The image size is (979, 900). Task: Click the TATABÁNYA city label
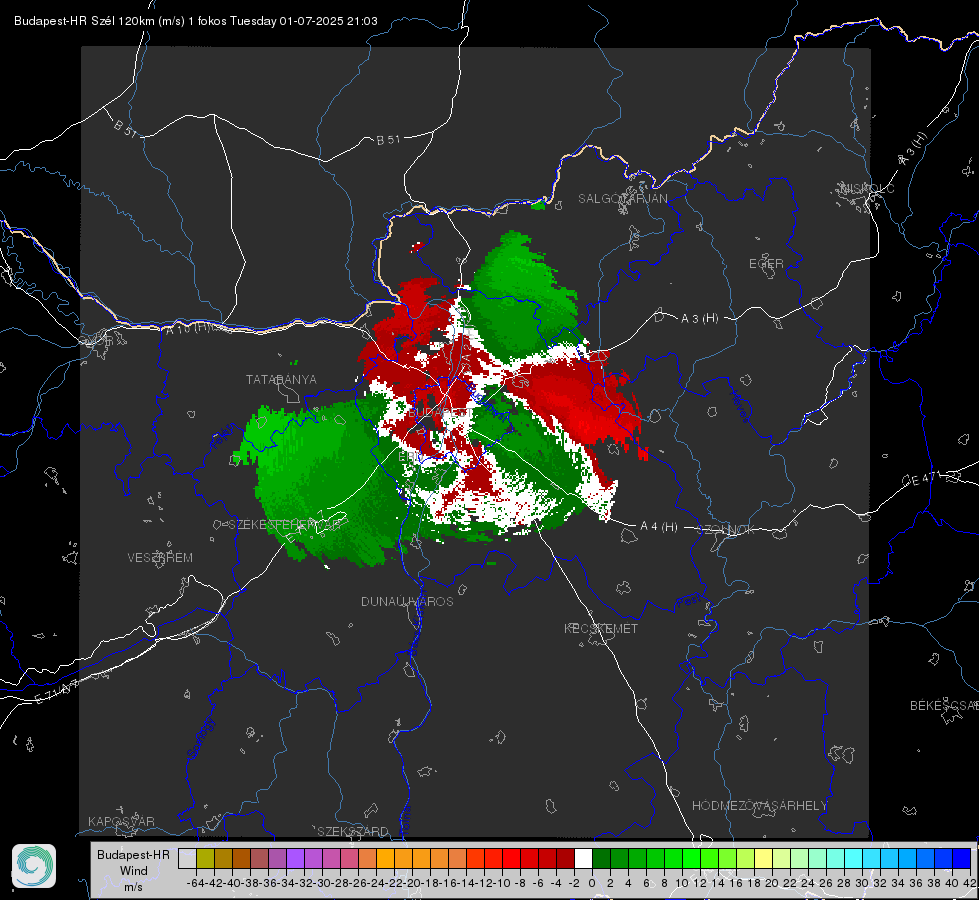click(x=281, y=379)
